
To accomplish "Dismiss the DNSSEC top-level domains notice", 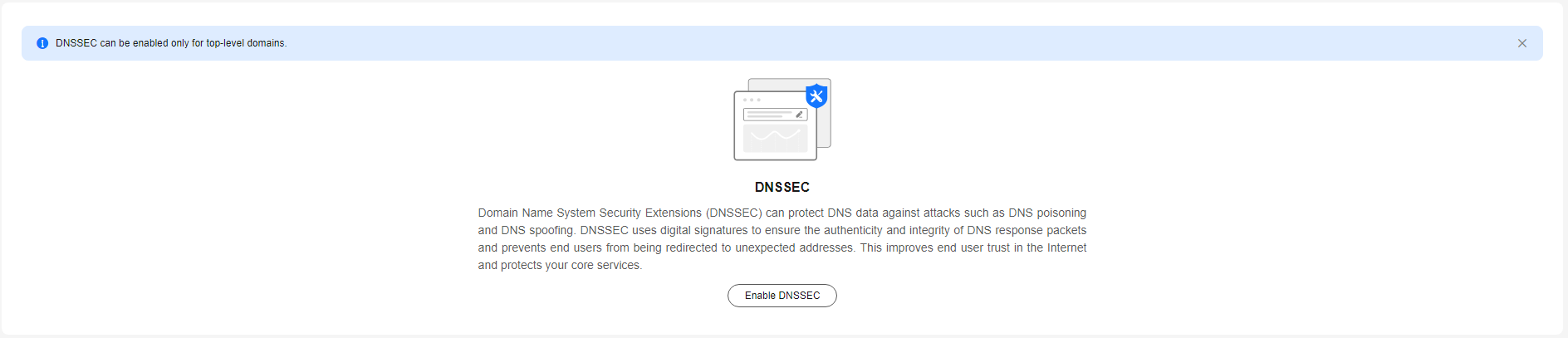I will coord(1522,43).
